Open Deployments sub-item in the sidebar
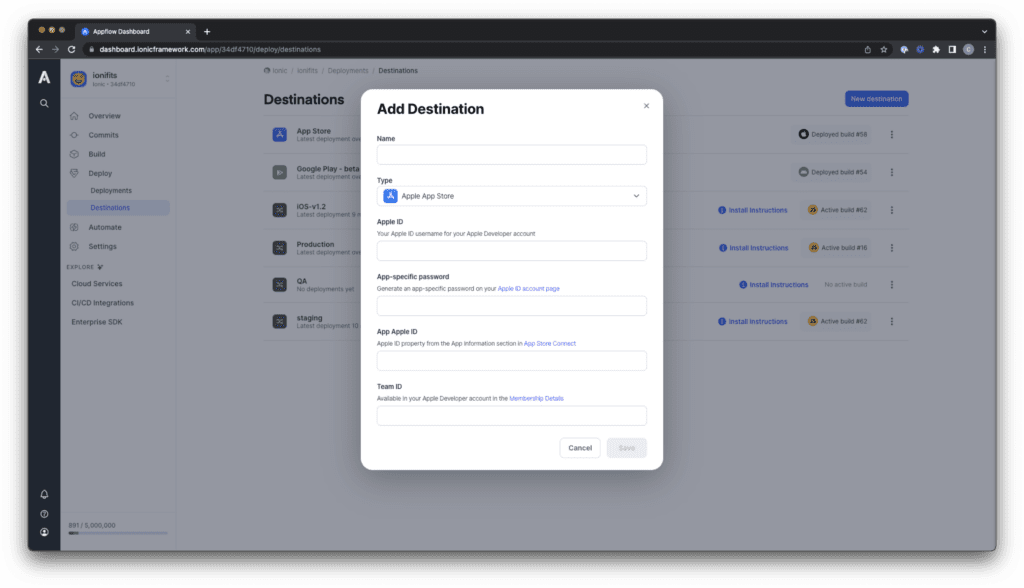Image resolution: width=1024 pixels, height=588 pixels. tap(111, 191)
